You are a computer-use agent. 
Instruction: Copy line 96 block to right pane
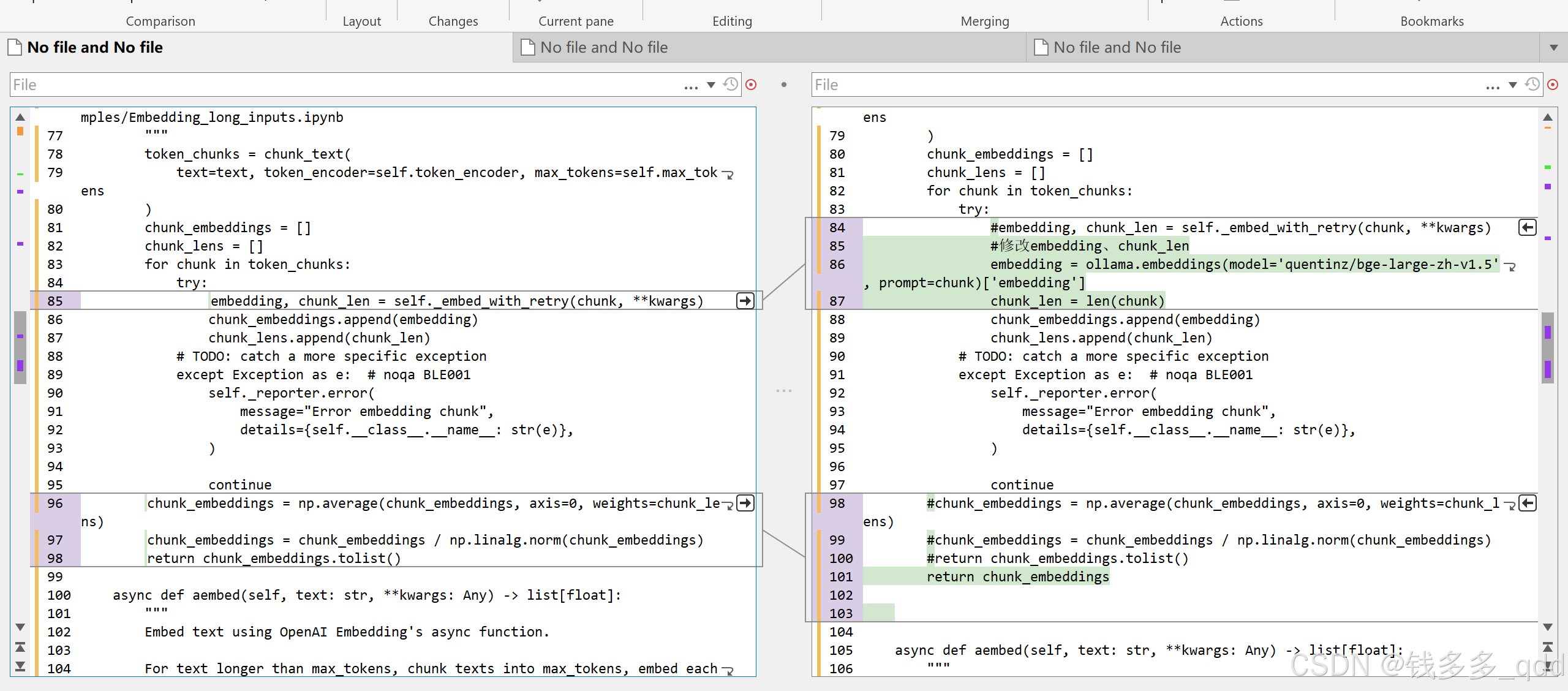745,503
